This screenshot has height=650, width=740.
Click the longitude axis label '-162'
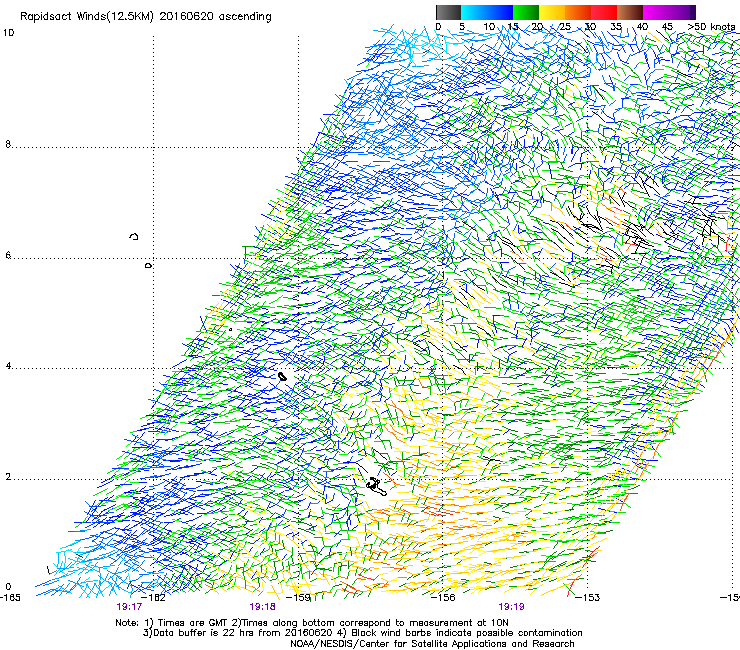coord(155,598)
